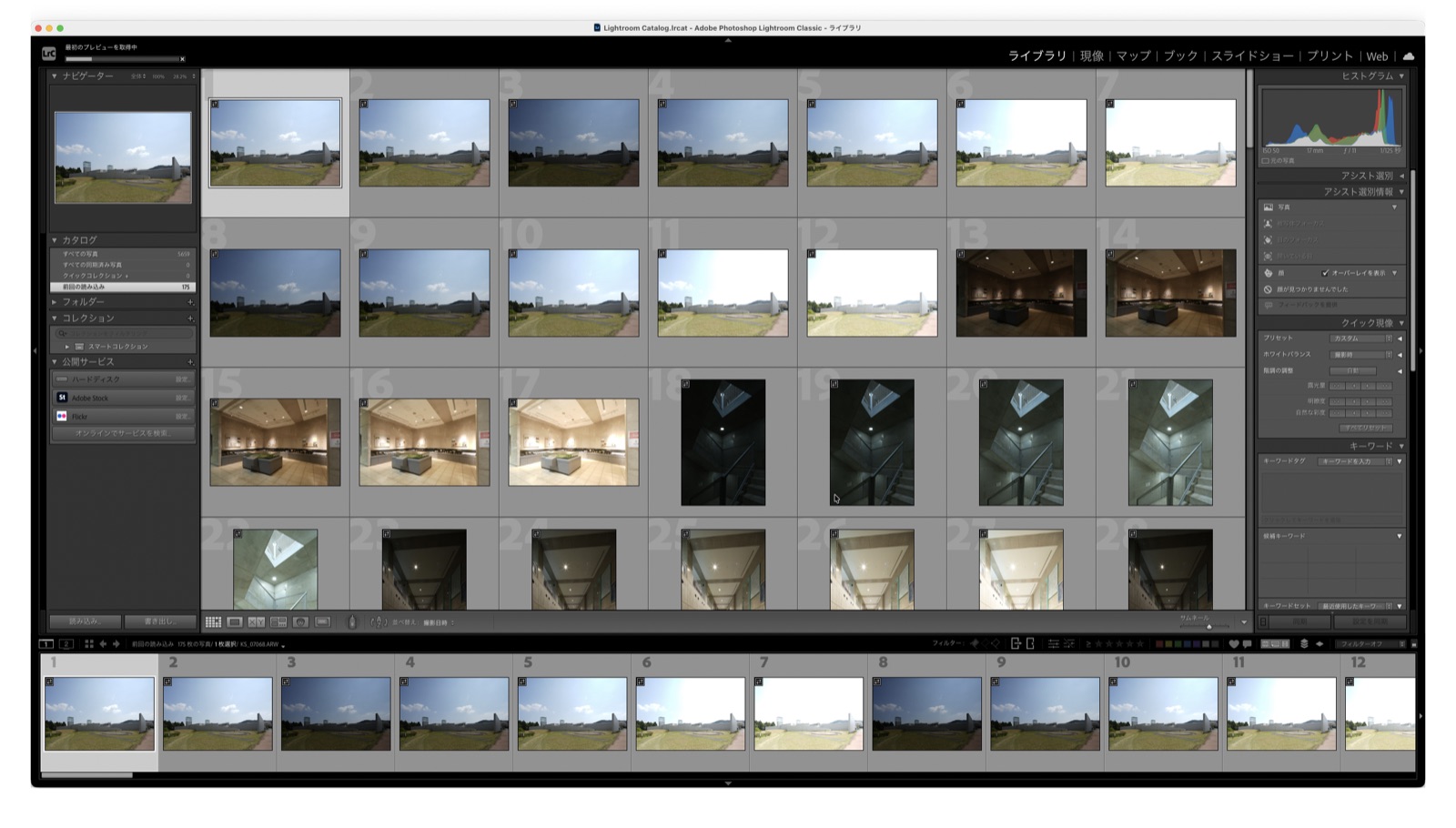Open People view face icon
Image resolution: width=1456 pixels, height=828 pixels.
[300, 621]
